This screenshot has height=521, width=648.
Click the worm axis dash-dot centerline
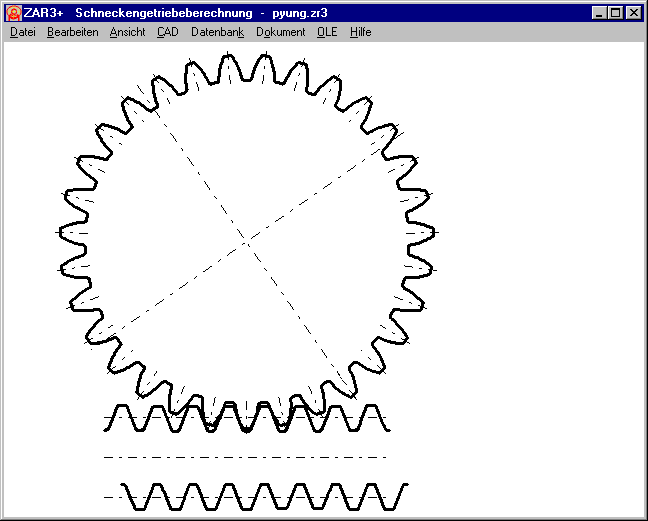246,457
